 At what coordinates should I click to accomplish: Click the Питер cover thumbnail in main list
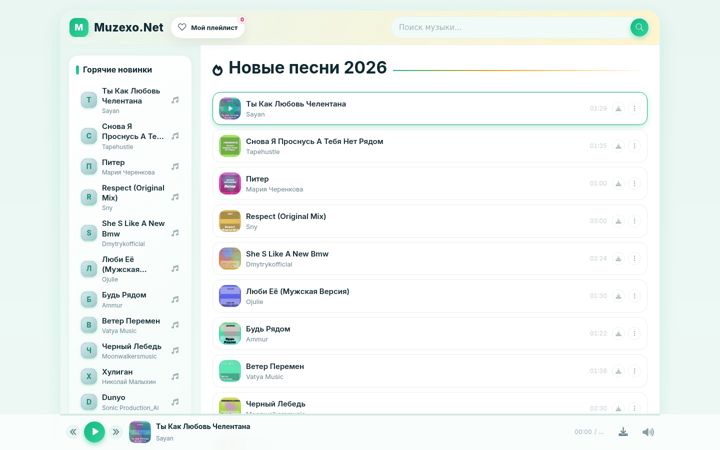coord(230,184)
